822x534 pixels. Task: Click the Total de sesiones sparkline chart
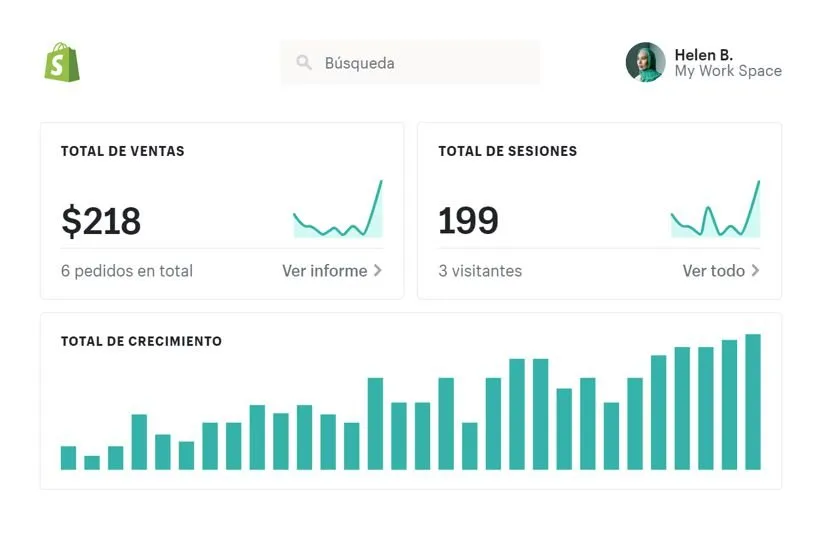pos(716,209)
